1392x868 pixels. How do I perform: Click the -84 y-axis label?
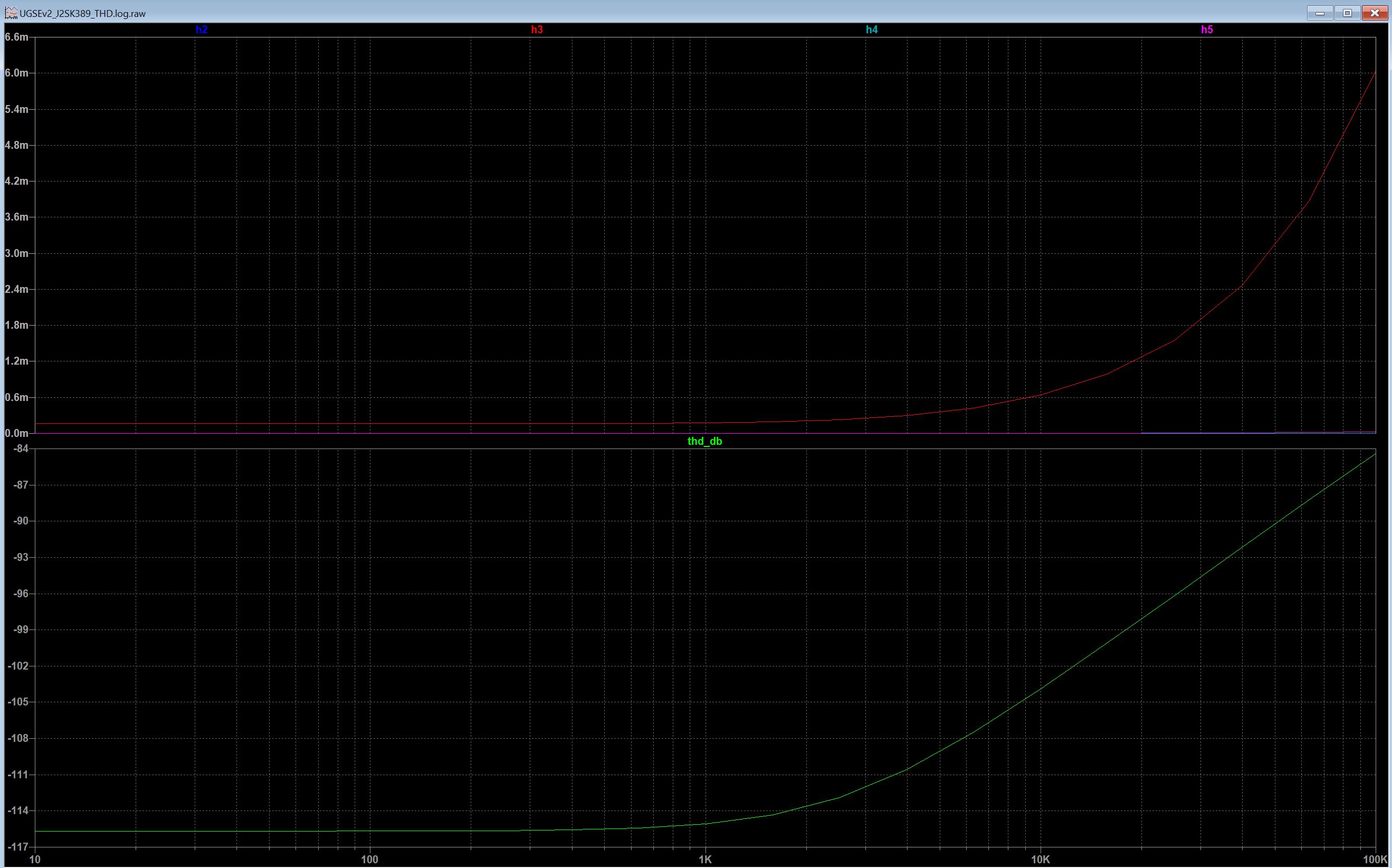click(21, 449)
